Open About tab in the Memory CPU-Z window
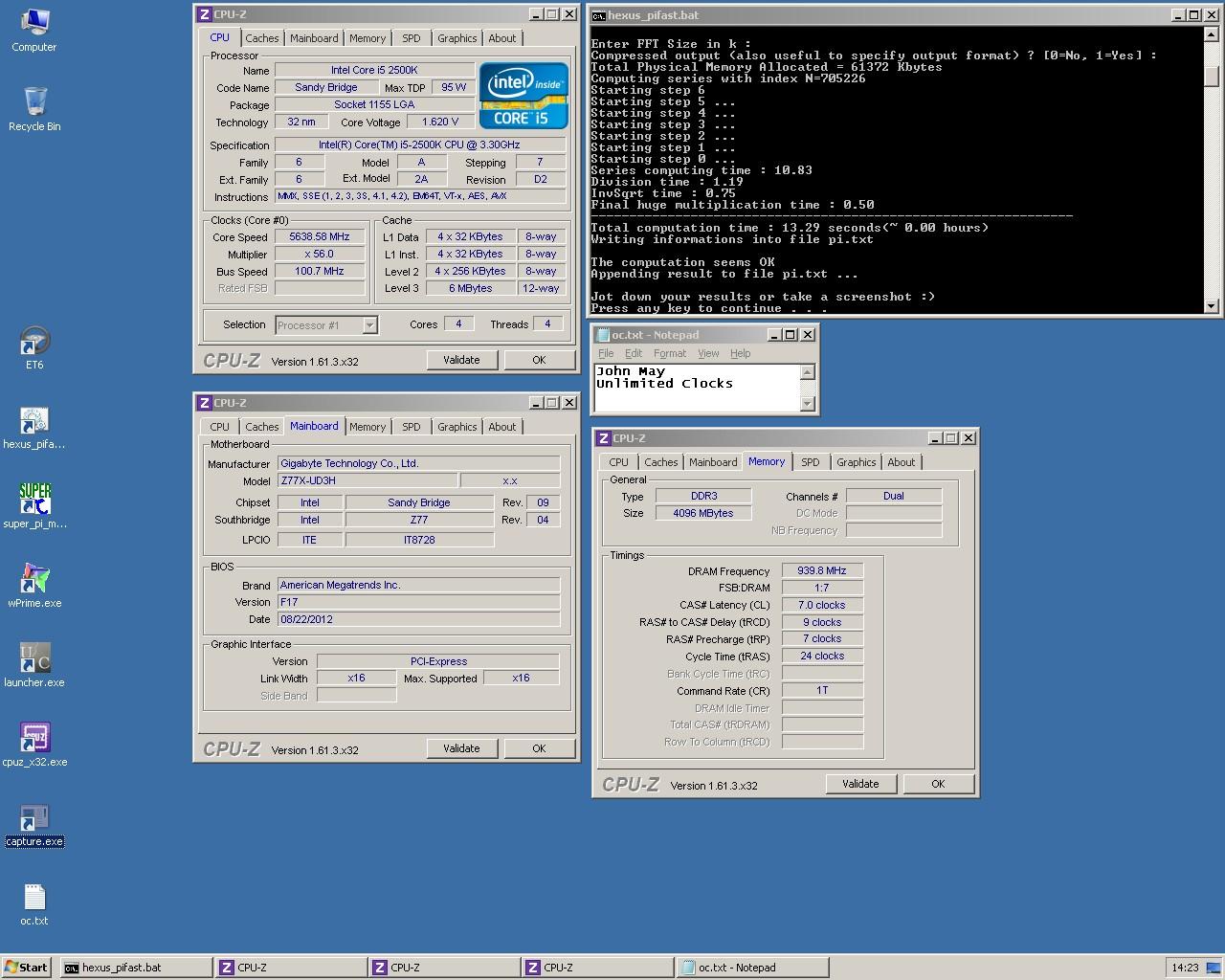1225x980 pixels. click(x=902, y=462)
